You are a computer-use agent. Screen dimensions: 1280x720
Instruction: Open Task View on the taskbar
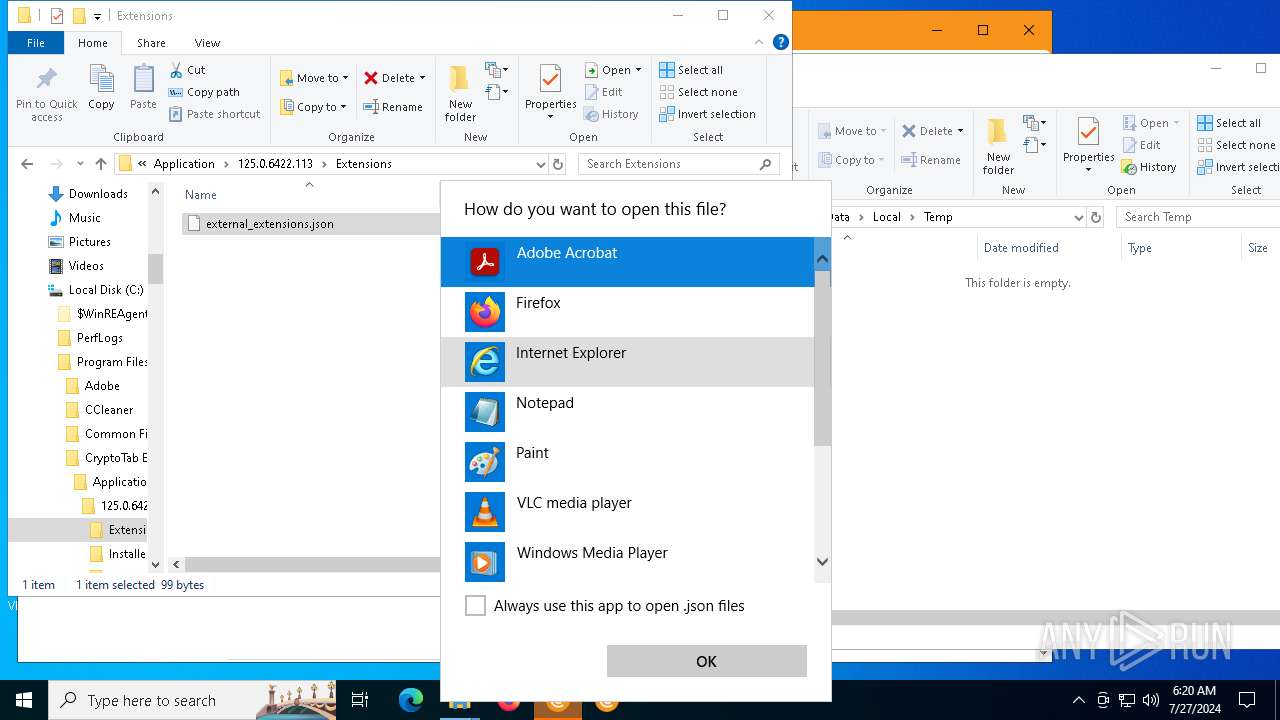click(x=360, y=700)
